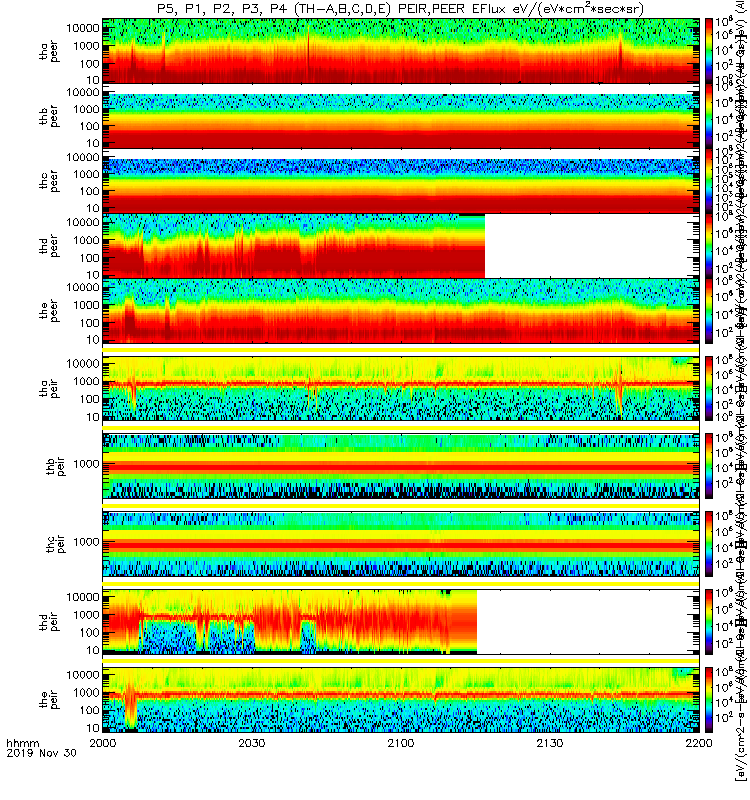
Task: Click the plot title mentioning PEIR,PEER EFlux
Action: tap(400, 9)
